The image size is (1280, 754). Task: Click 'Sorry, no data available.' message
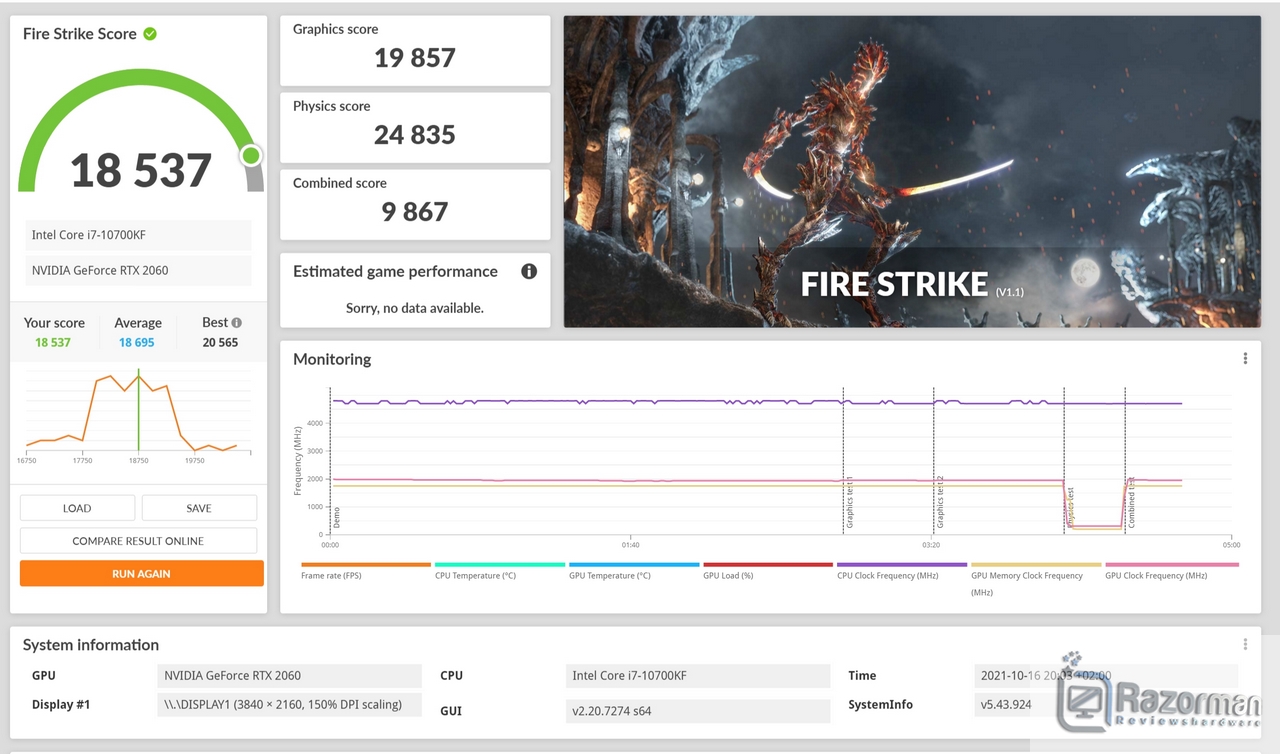tap(415, 308)
